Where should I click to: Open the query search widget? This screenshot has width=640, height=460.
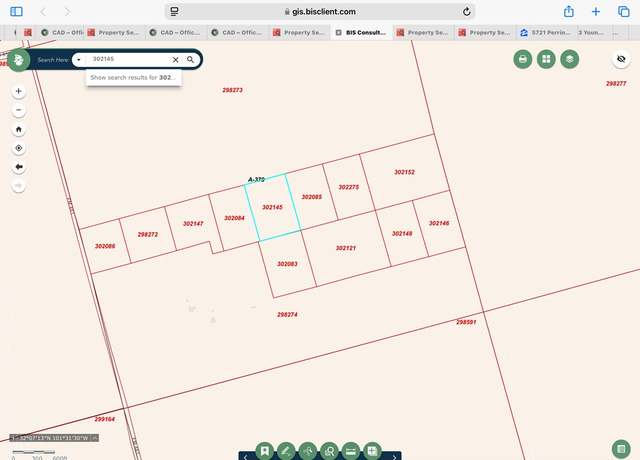(329, 451)
